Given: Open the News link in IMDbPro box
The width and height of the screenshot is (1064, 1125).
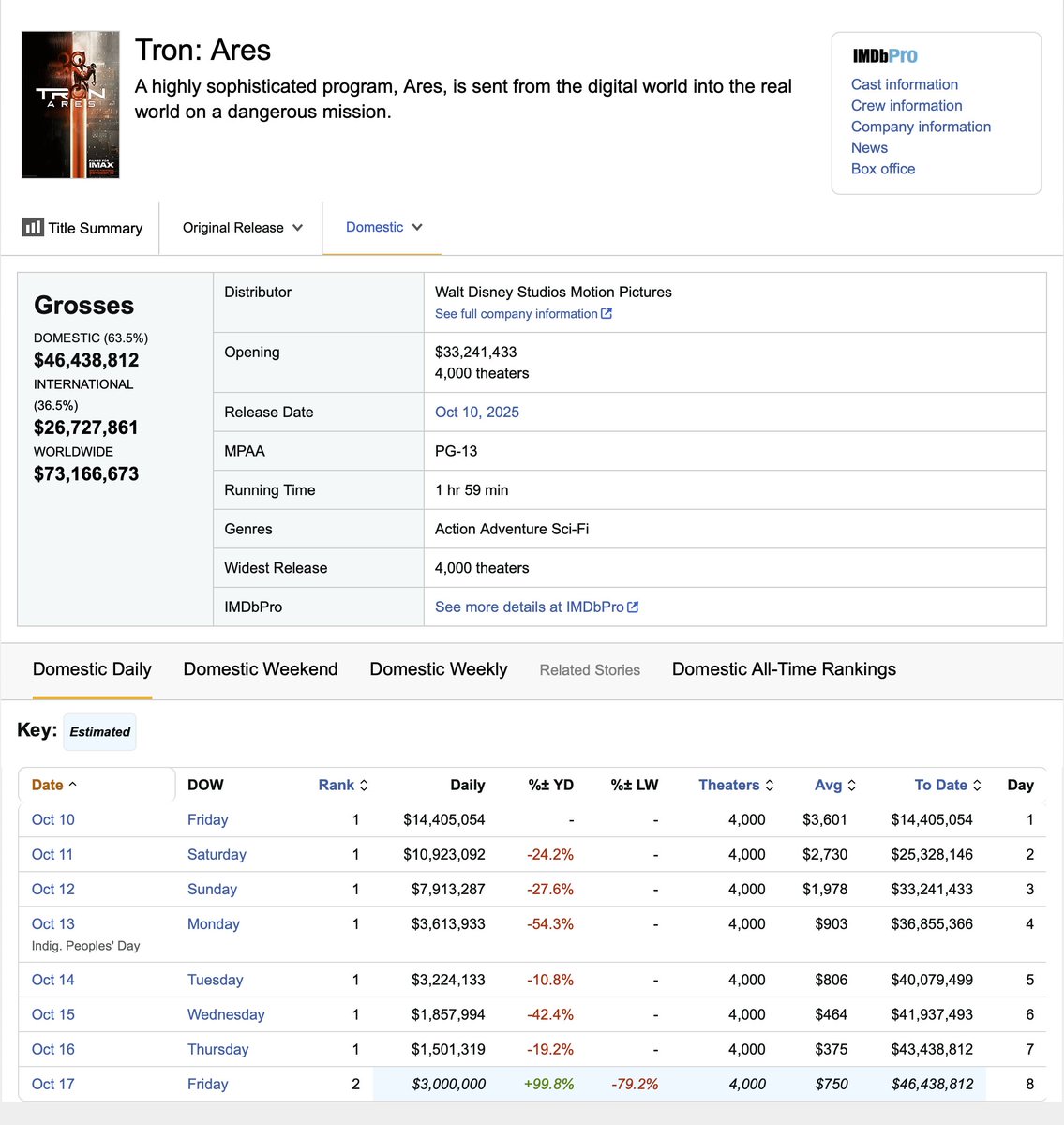Looking at the screenshot, I should point(869,147).
